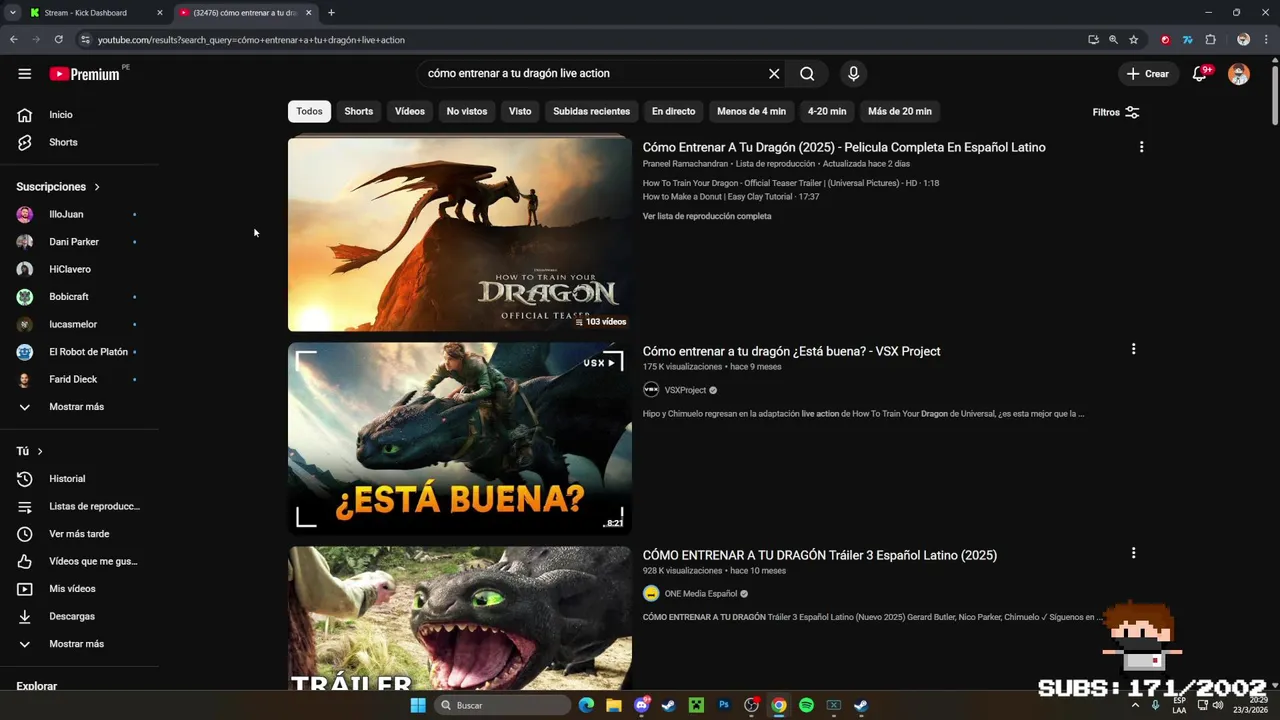Screen dimensions: 1280x720
Task: Select the No vistos filter chip
Action: pos(467,111)
